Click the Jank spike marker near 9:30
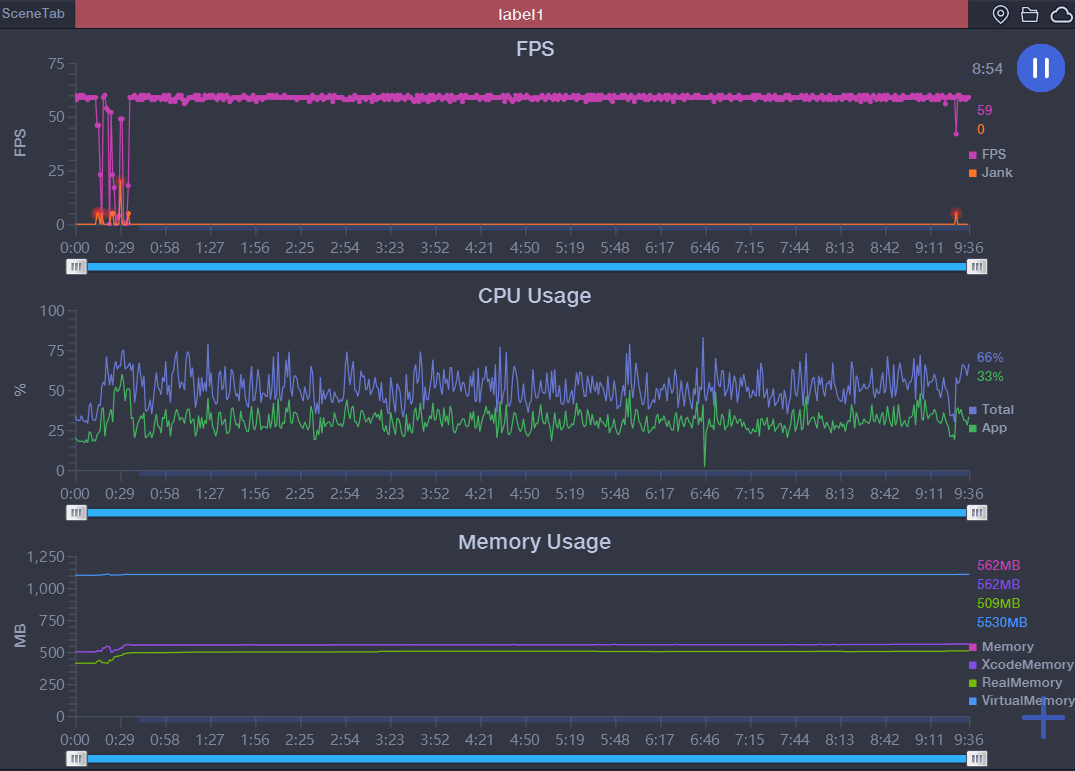 [956, 214]
